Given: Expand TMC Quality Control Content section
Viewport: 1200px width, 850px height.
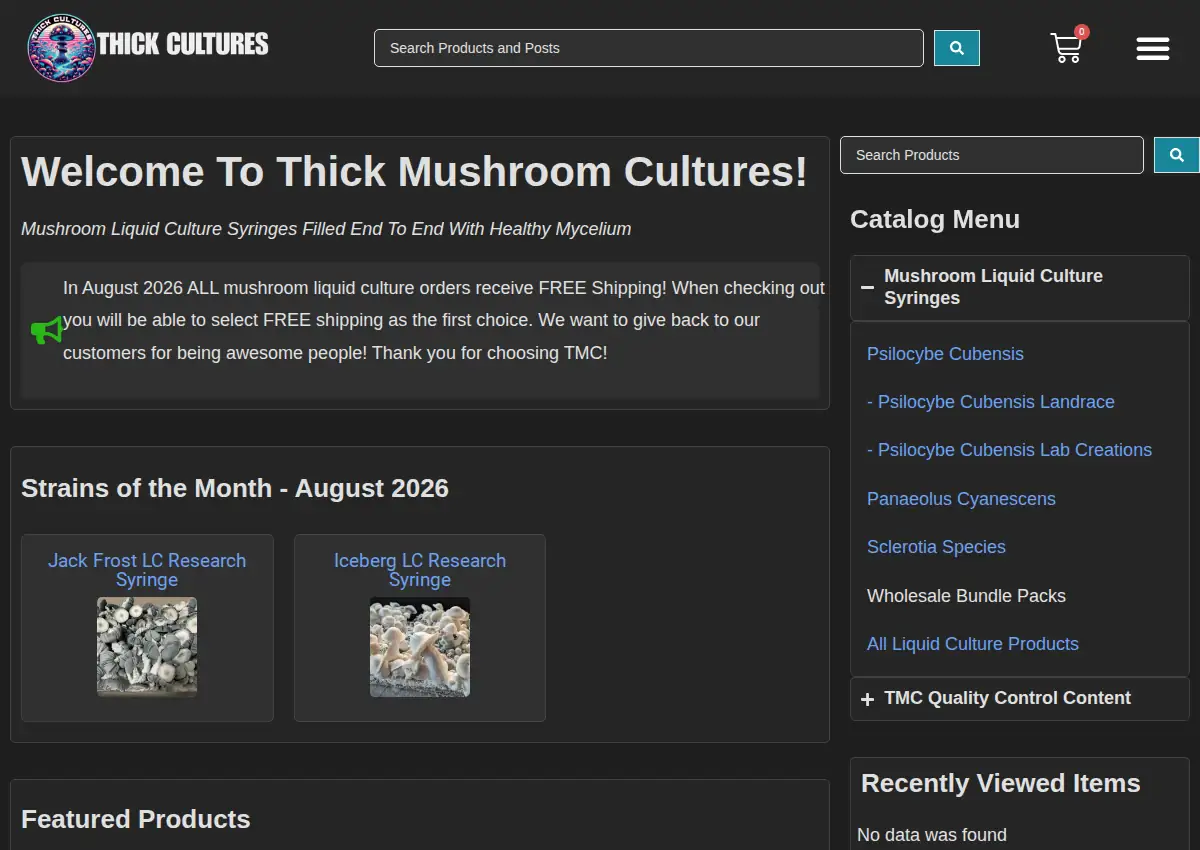Looking at the screenshot, I should coord(1019,698).
